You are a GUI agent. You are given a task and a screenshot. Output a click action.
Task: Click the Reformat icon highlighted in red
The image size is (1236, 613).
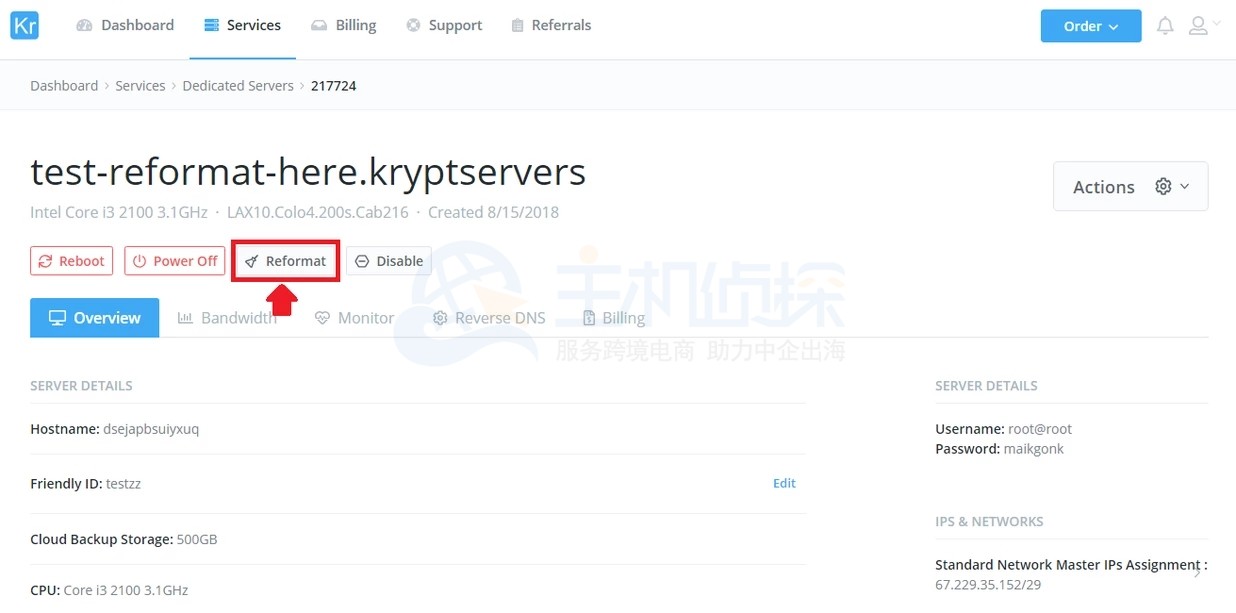[250, 260]
